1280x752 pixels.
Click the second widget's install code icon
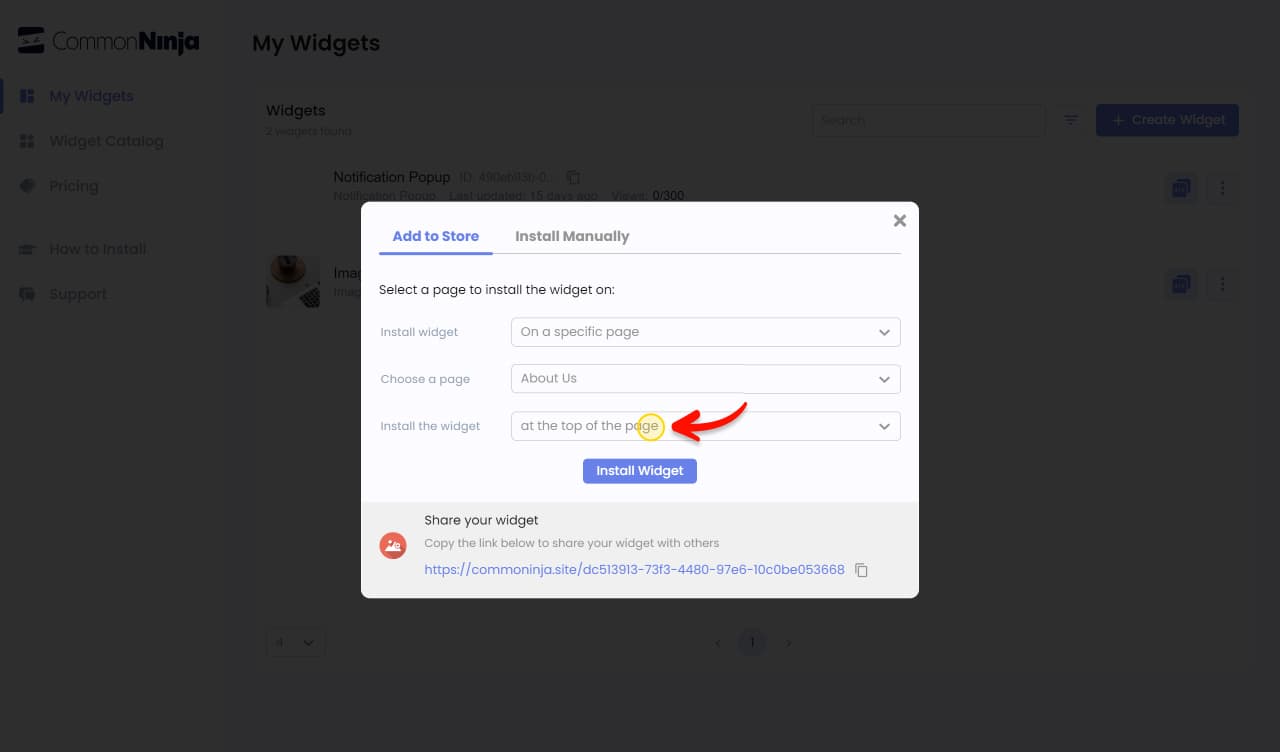[x=1181, y=285]
